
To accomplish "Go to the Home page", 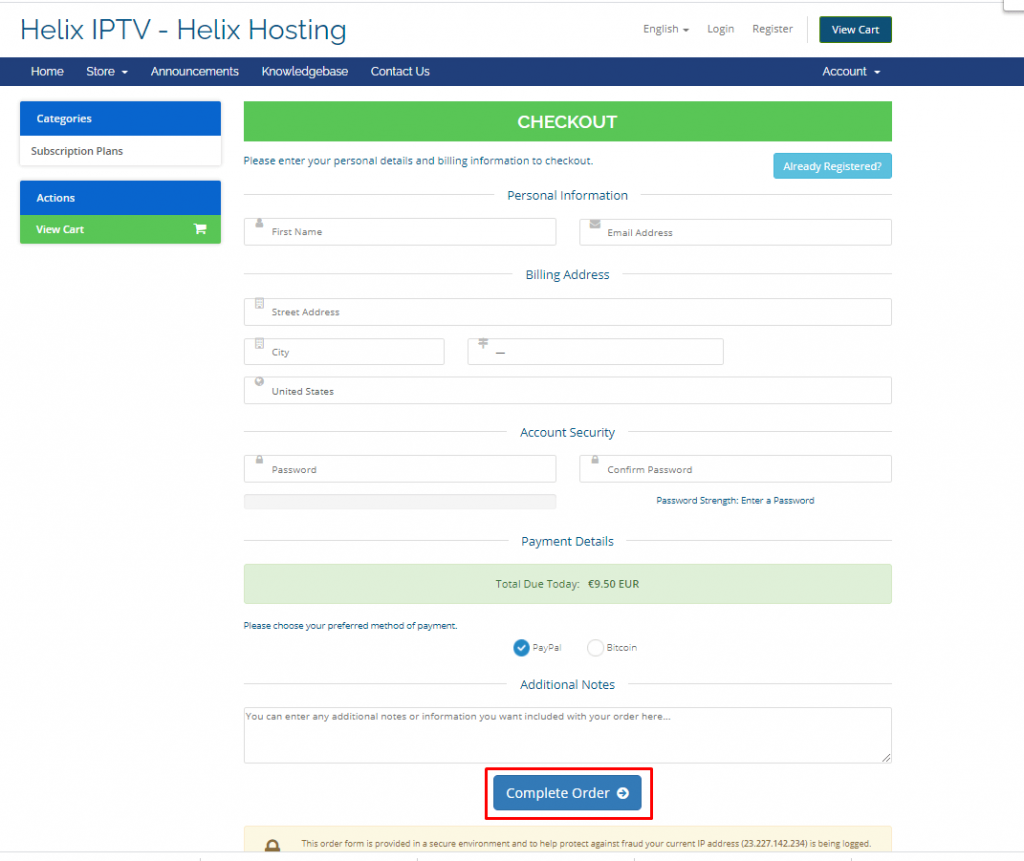I will coord(47,72).
